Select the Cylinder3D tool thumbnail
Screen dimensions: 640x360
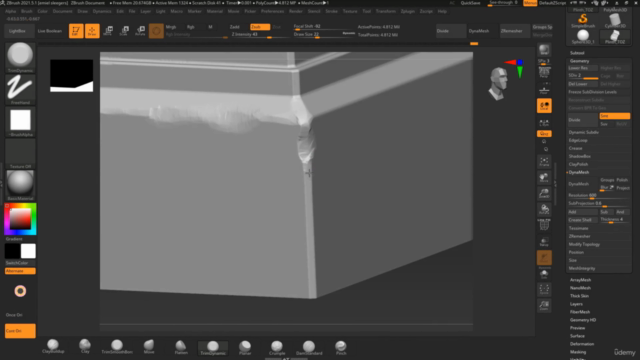[x=615, y=20]
